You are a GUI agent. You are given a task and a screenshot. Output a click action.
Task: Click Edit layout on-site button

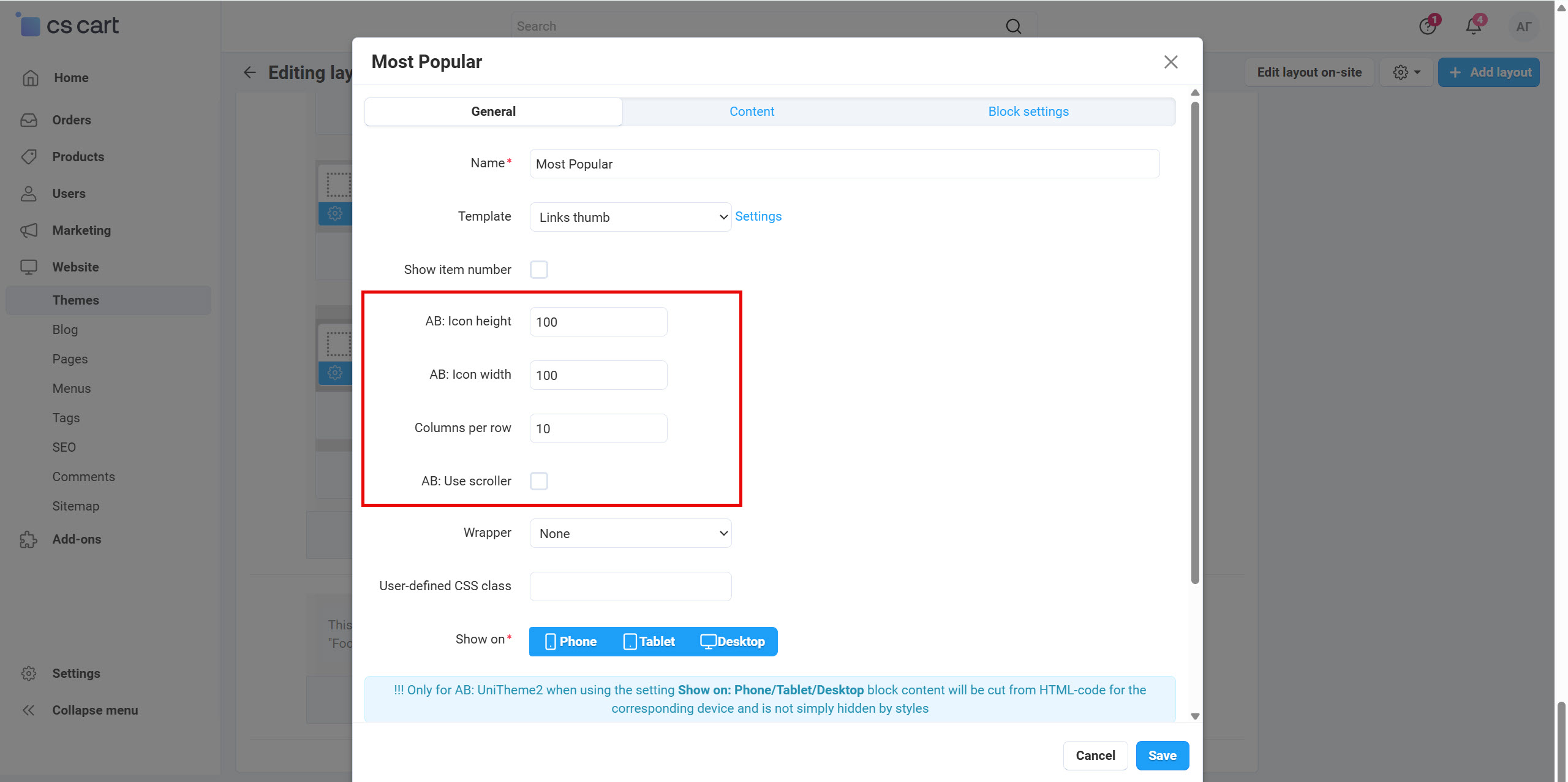pyautogui.click(x=1309, y=72)
